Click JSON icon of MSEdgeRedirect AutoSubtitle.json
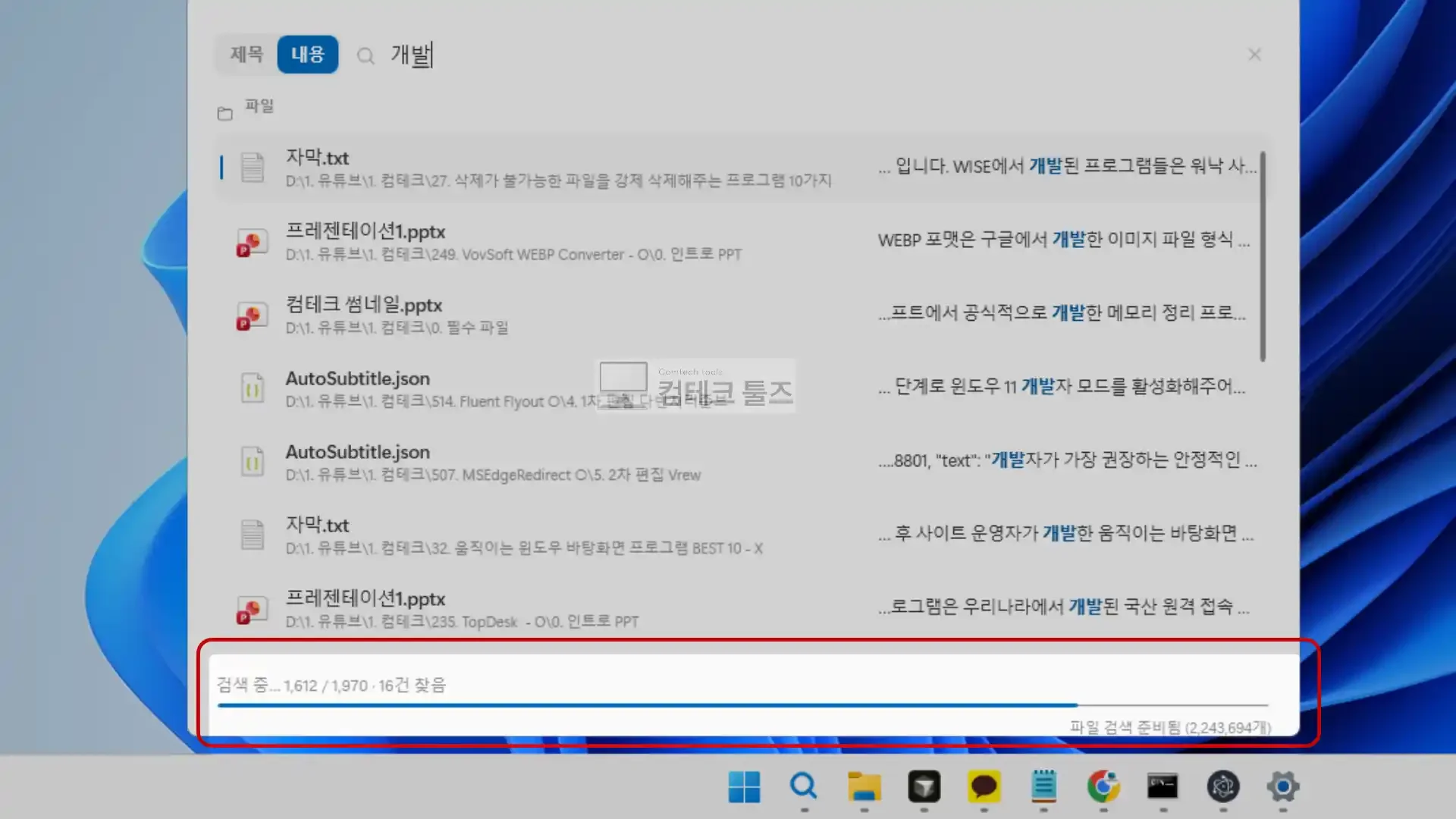Image resolution: width=1456 pixels, height=819 pixels. 253,461
